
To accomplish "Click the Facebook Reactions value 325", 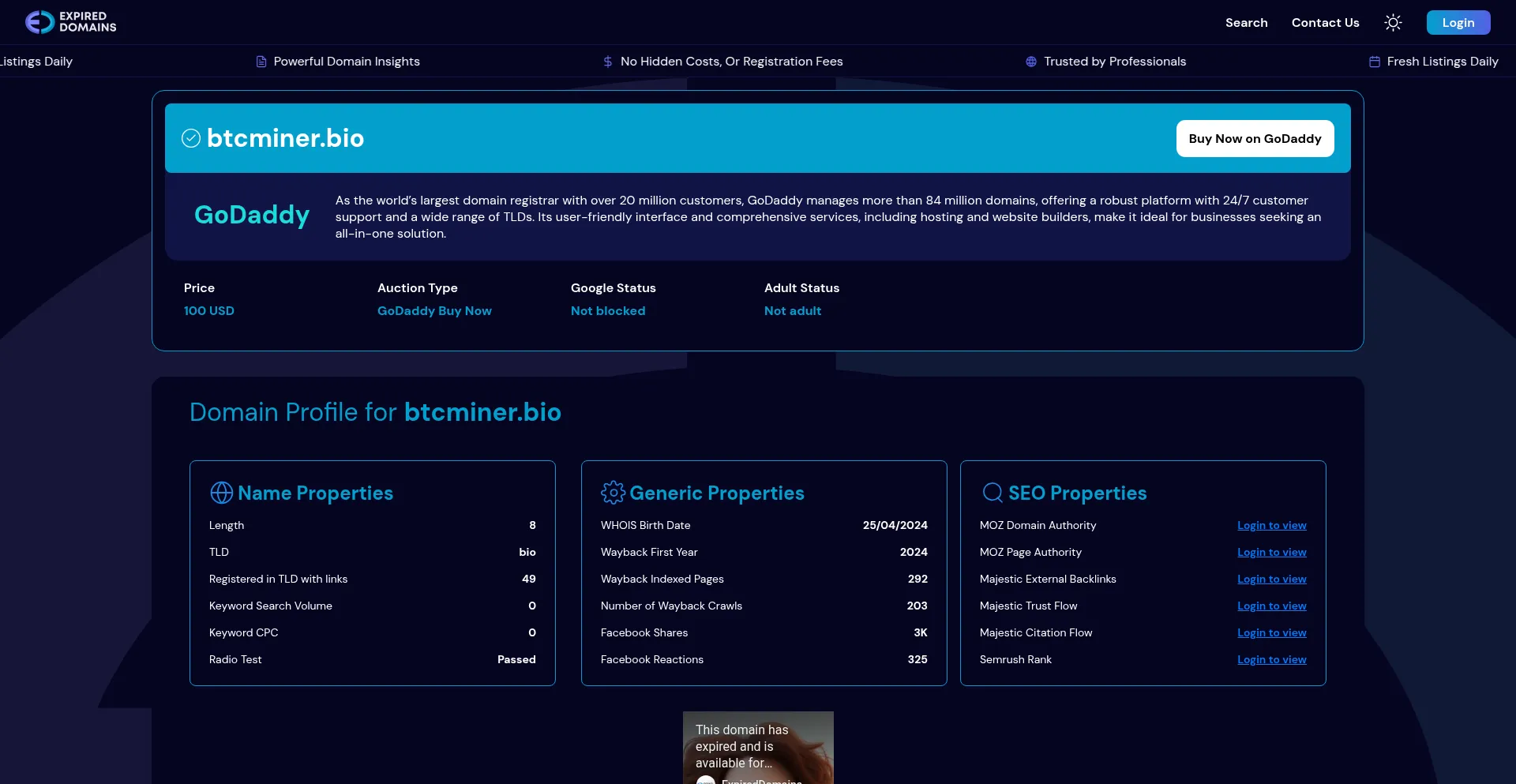I will coord(917,660).
